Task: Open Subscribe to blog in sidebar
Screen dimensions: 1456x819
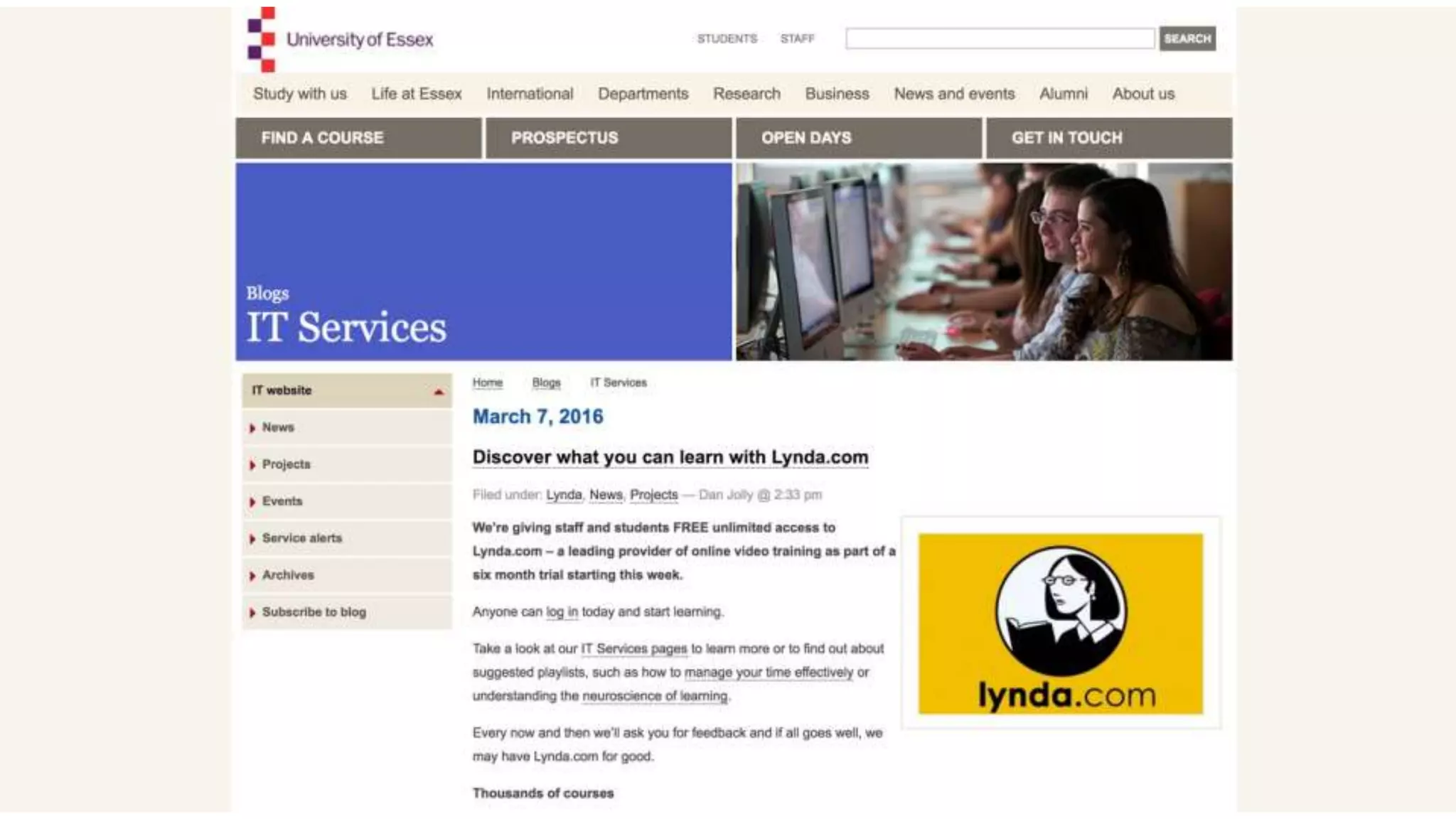Action: click(x=347, y=612)
